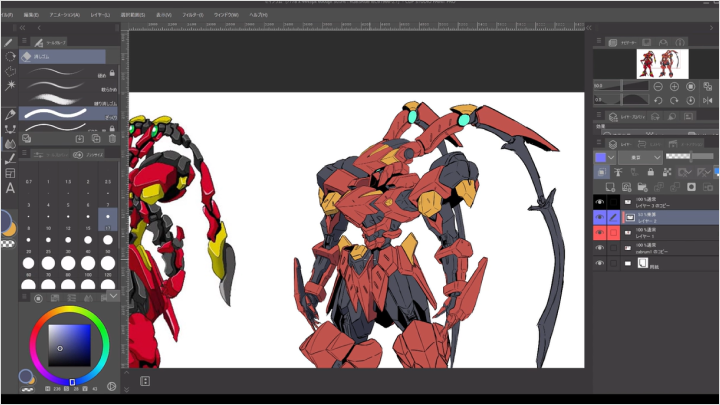Switch to Tool Property tab
Image resolution: width=720 pixels, height=405 pixels.
pos(51,155)
